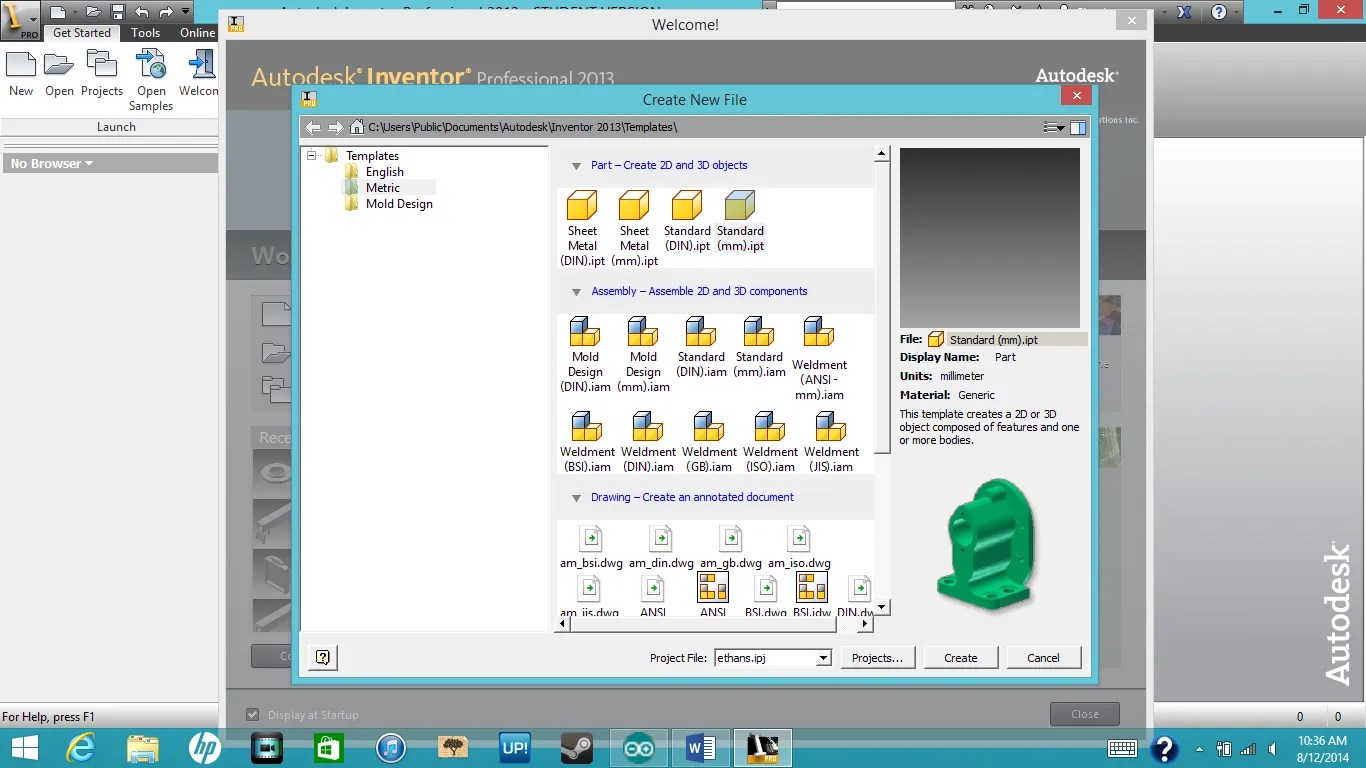Click the Windows Start button
Image resolution: width=1366 pixels, height=768 pixels.
click(24, 747)
